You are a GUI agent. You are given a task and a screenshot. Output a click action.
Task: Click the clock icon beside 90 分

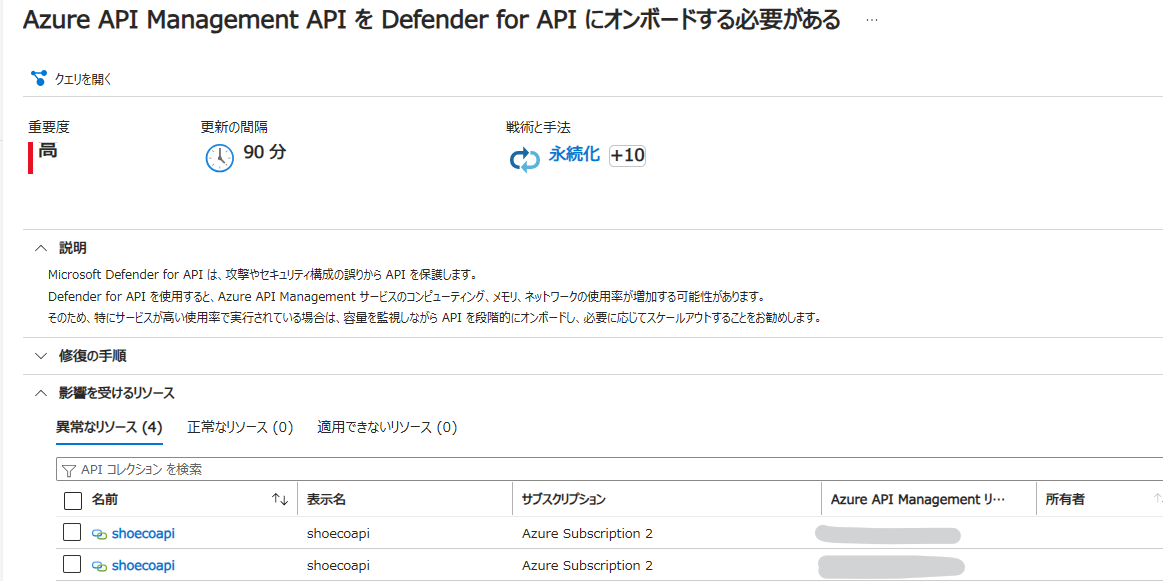click(220, 157)
